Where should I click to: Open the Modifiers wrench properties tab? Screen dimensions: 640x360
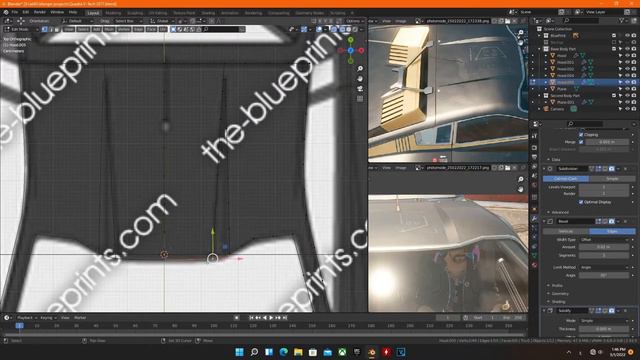point(534,219)
